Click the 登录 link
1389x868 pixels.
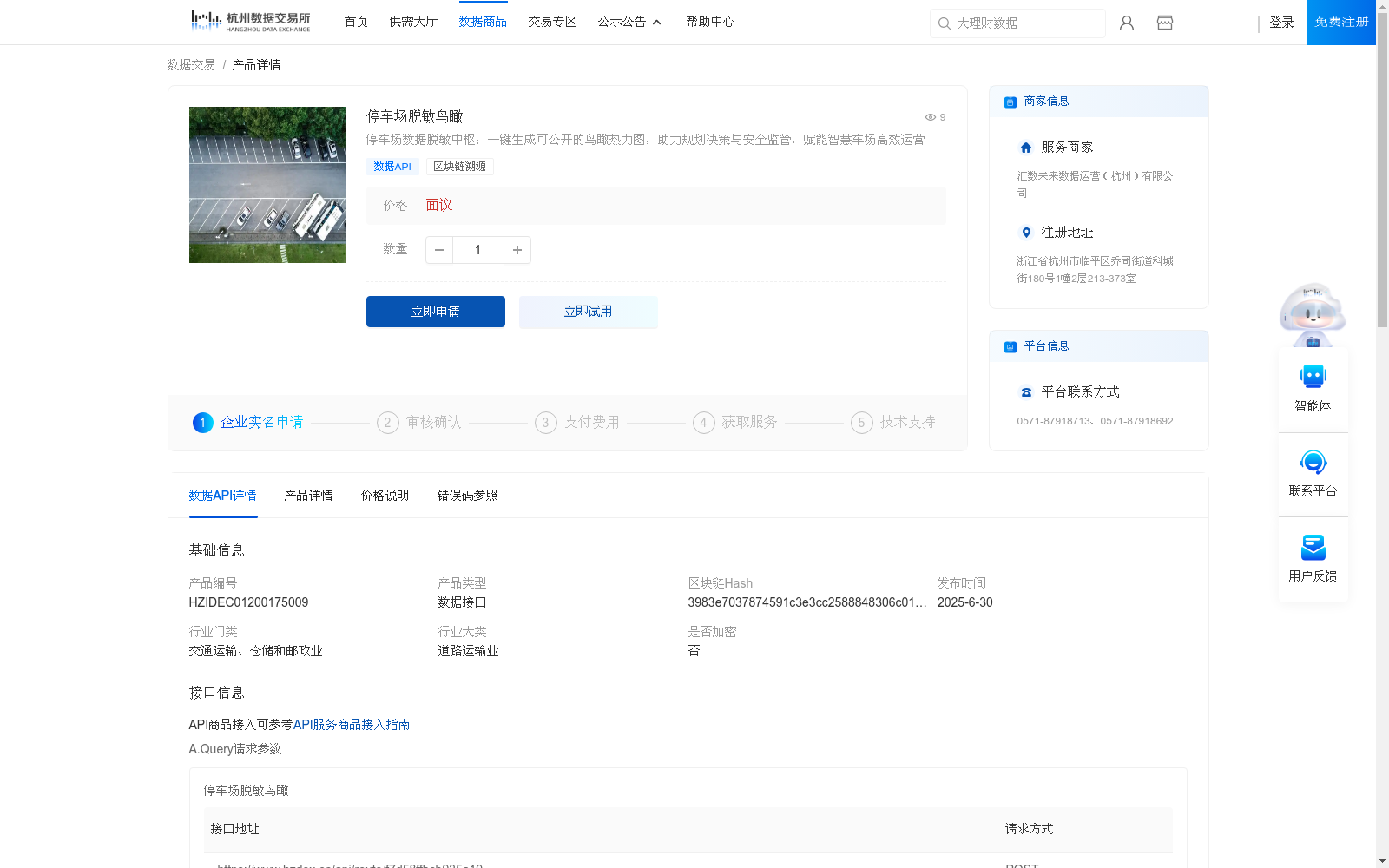coord(1281,23)
